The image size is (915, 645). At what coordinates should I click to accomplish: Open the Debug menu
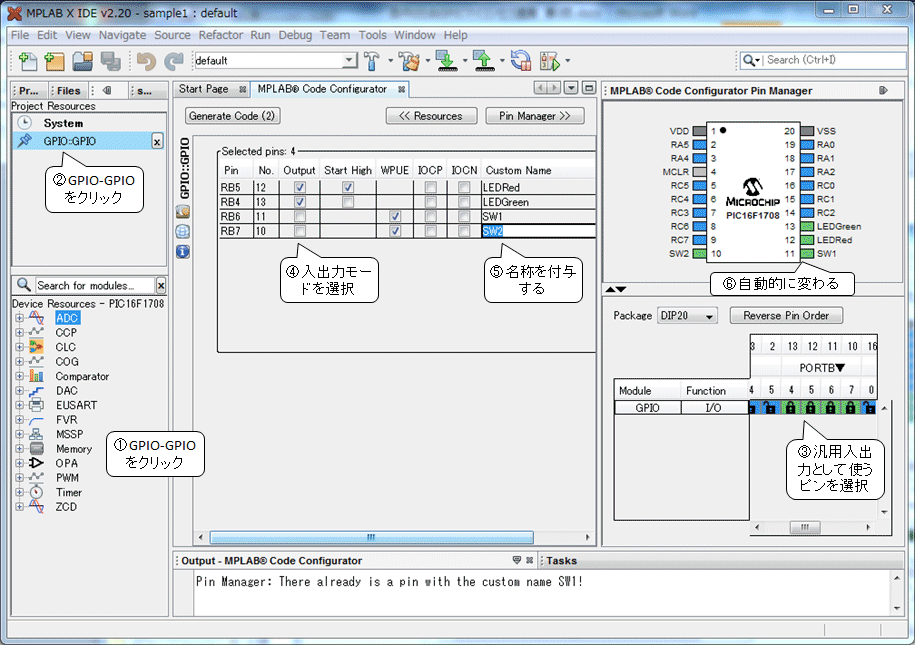click(295, 35)
